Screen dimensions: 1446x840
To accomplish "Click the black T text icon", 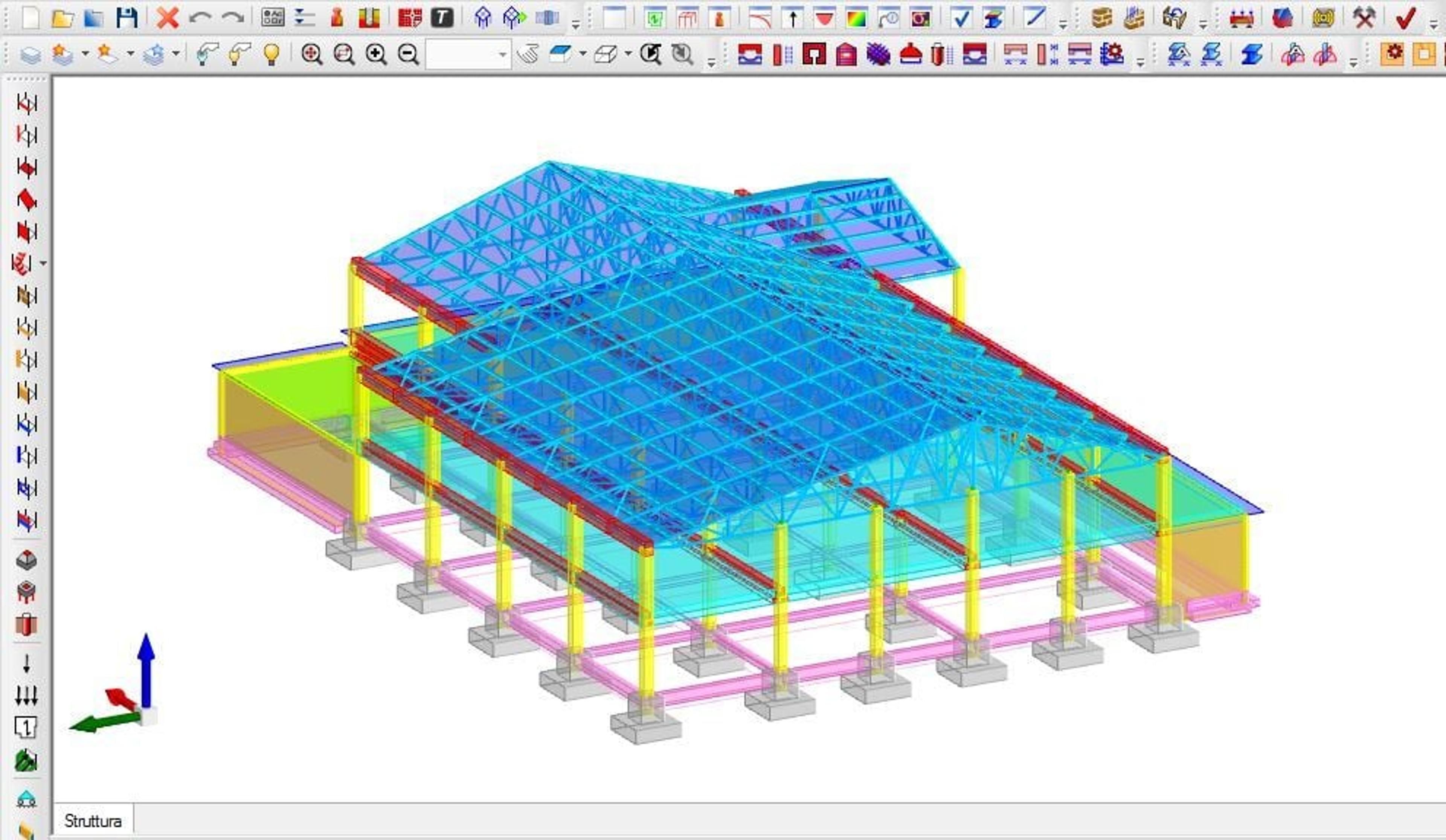I will tap(441, 18).
